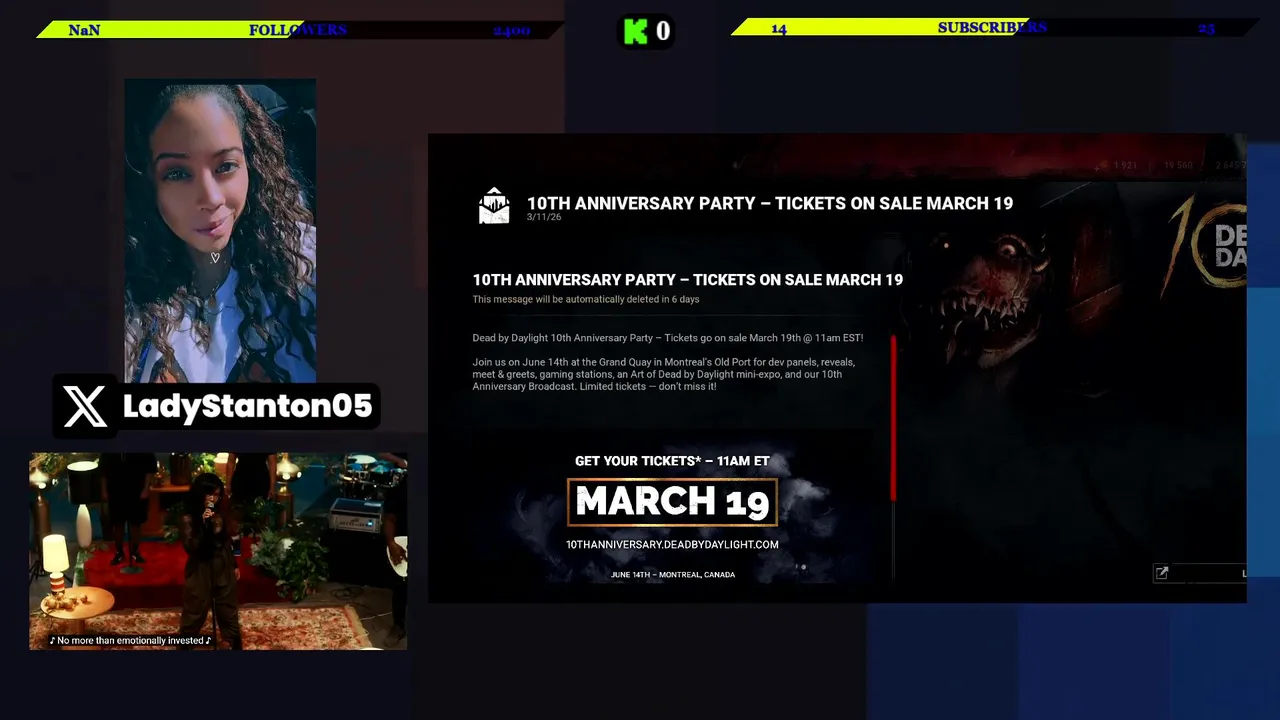Screen dimensions: 1280x720
Task: Click the currency counter showing 1 921
Action: click(1125, 165)
